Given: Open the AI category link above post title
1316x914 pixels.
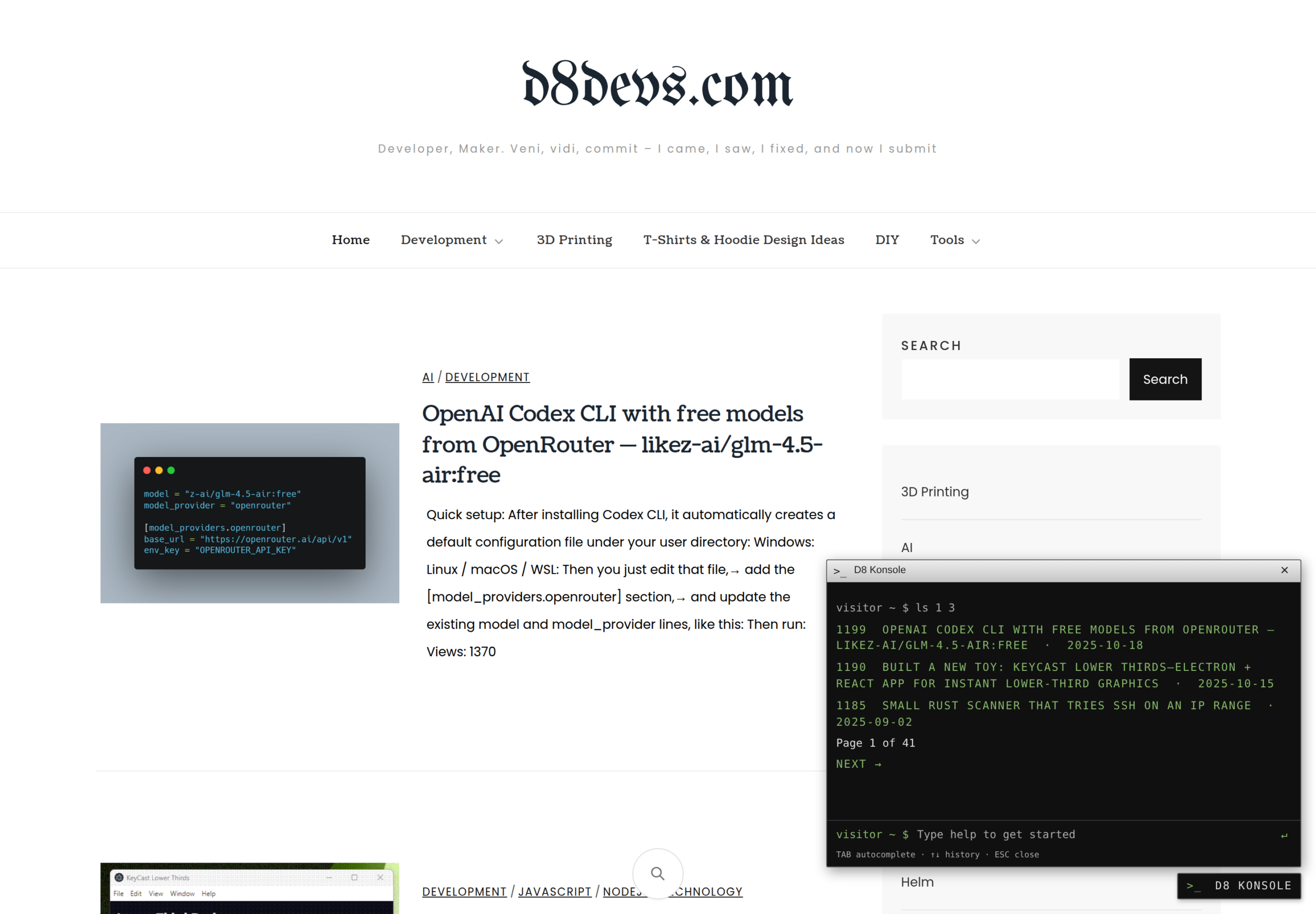Looking at the screenshot, I should coord(428,377).
